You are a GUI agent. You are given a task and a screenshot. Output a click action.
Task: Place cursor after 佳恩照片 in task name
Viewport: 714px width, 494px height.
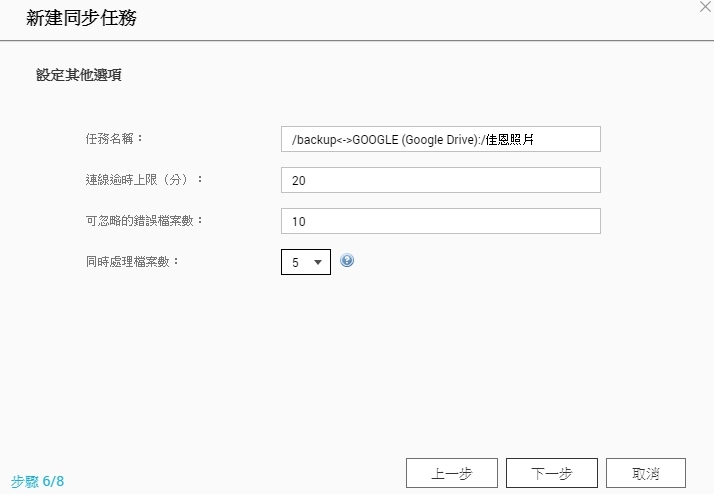(x=535, y=139)
